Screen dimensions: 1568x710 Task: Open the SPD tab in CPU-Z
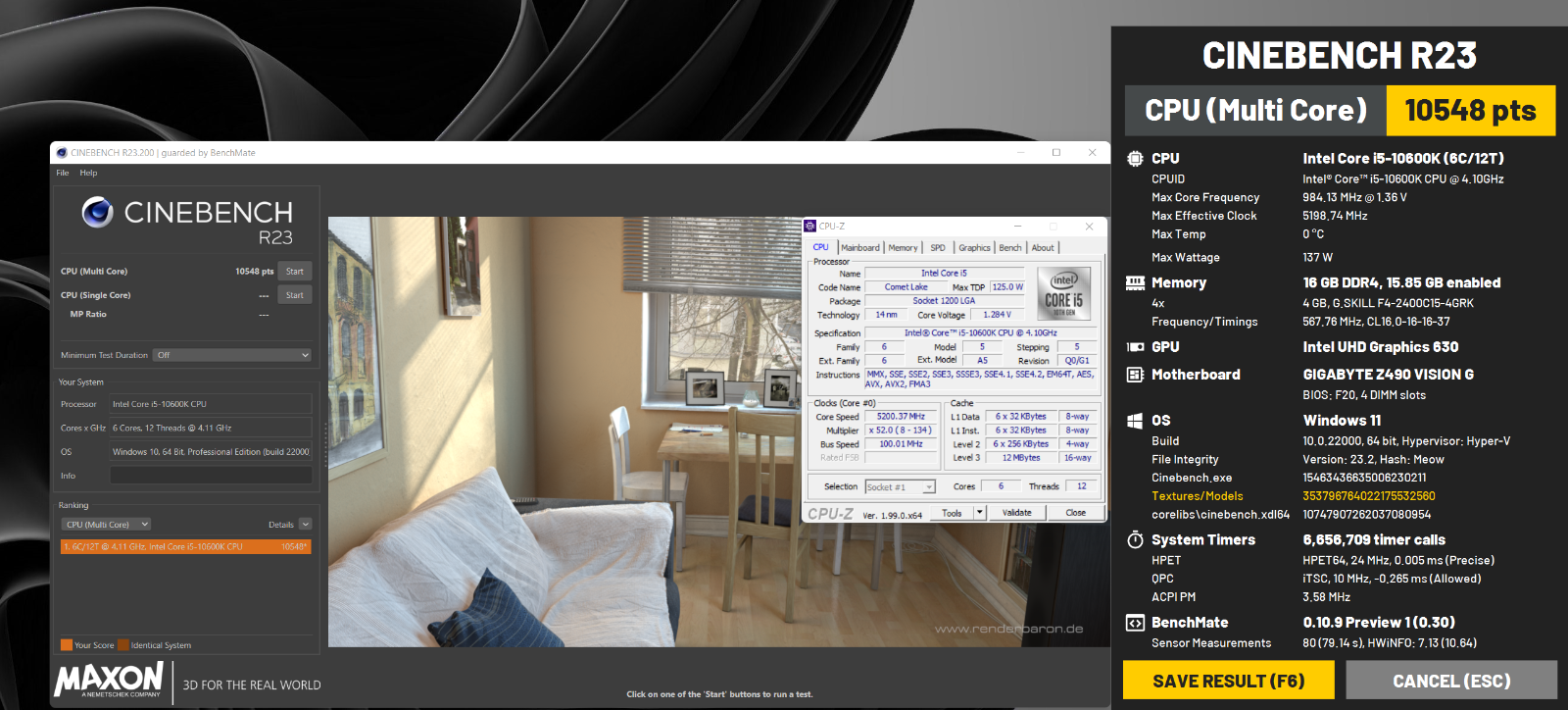[938, 248]
